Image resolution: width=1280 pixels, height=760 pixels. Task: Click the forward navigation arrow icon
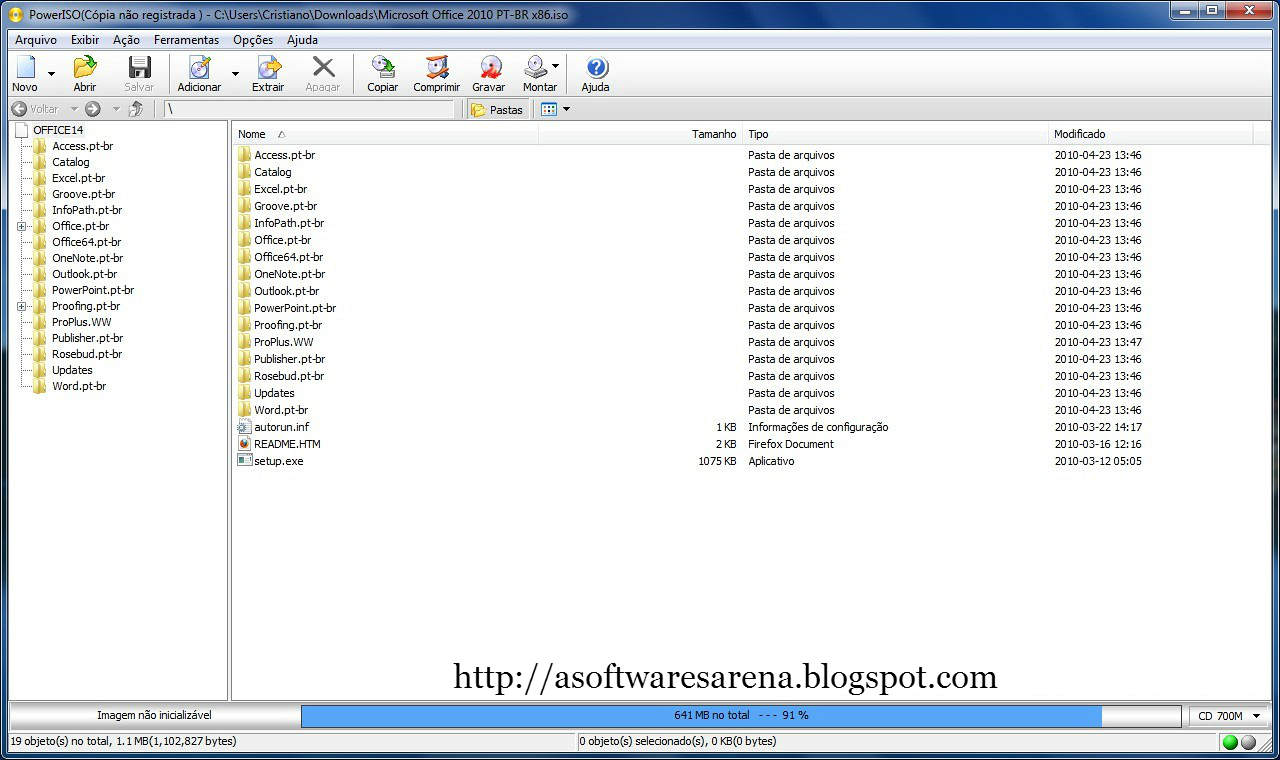point(93,109)
